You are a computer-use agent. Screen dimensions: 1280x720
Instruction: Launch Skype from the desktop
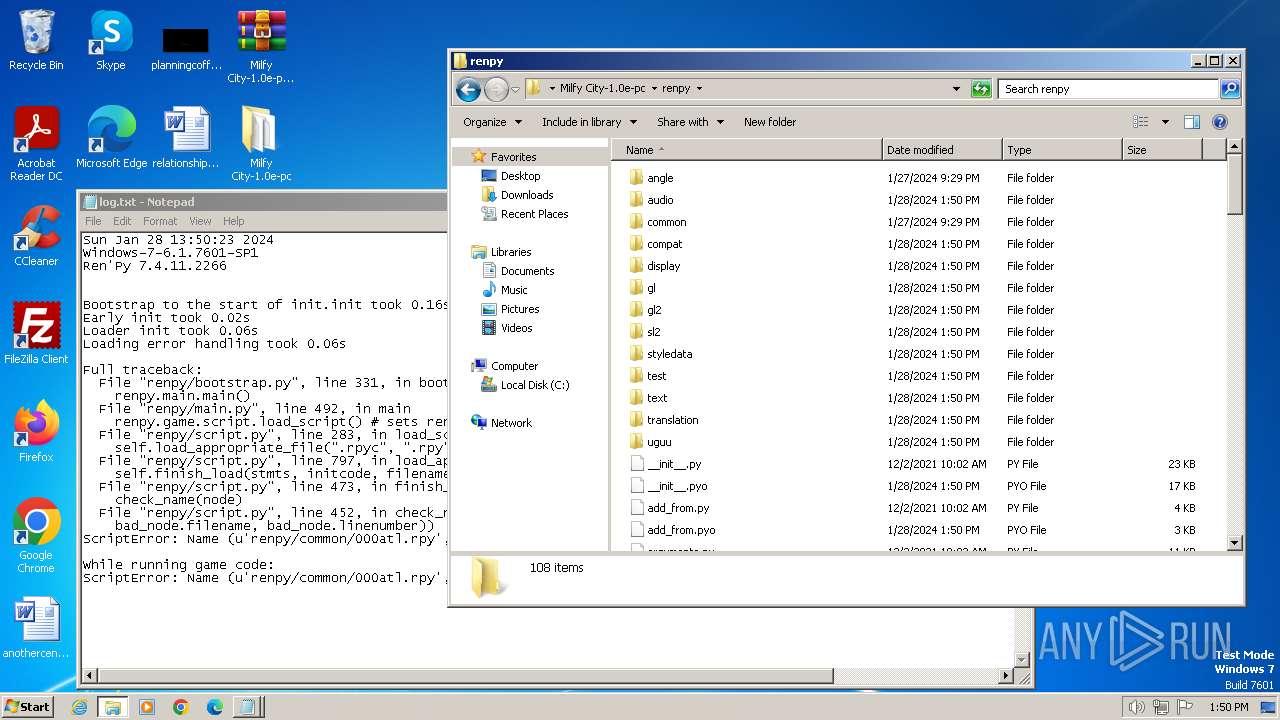[x=110, y=40]
